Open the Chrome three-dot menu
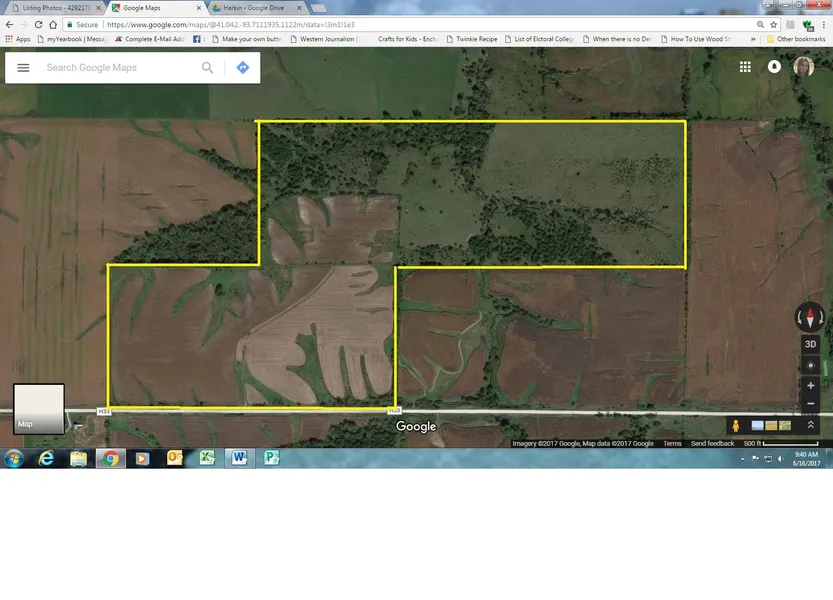 [823, 24]
